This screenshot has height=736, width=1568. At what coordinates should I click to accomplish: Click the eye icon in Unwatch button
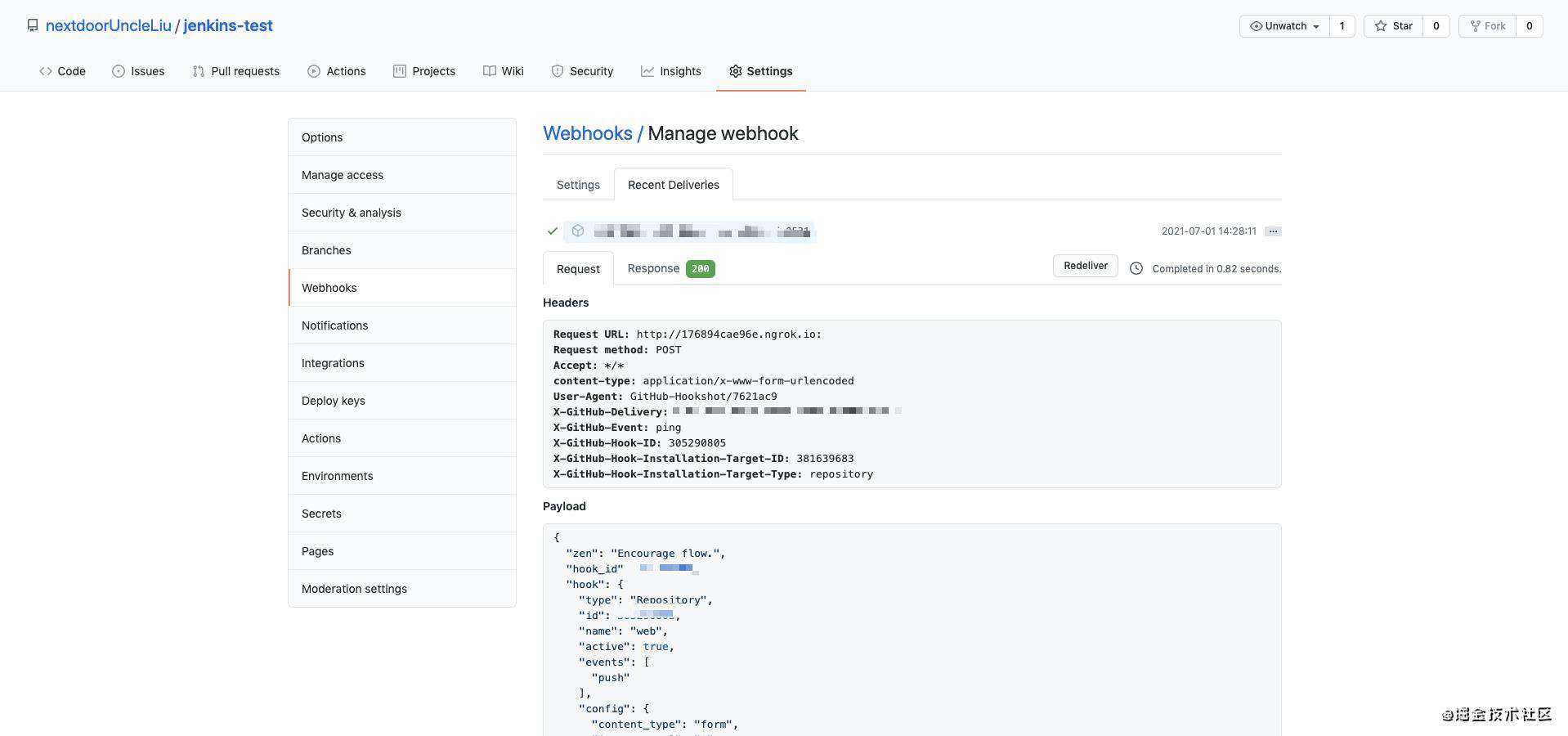(x=1257, y=26)
